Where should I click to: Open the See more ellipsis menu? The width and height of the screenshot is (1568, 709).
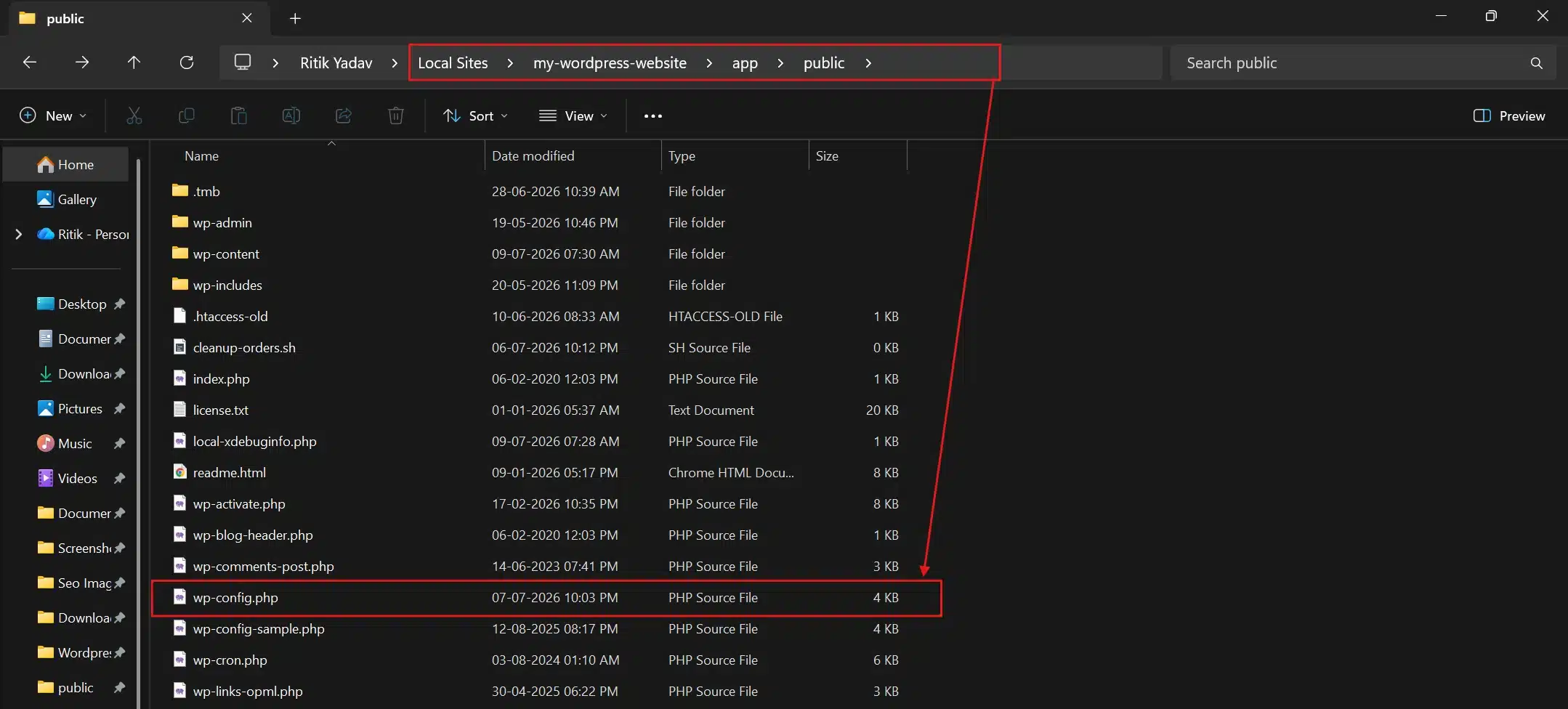point(653,116)
